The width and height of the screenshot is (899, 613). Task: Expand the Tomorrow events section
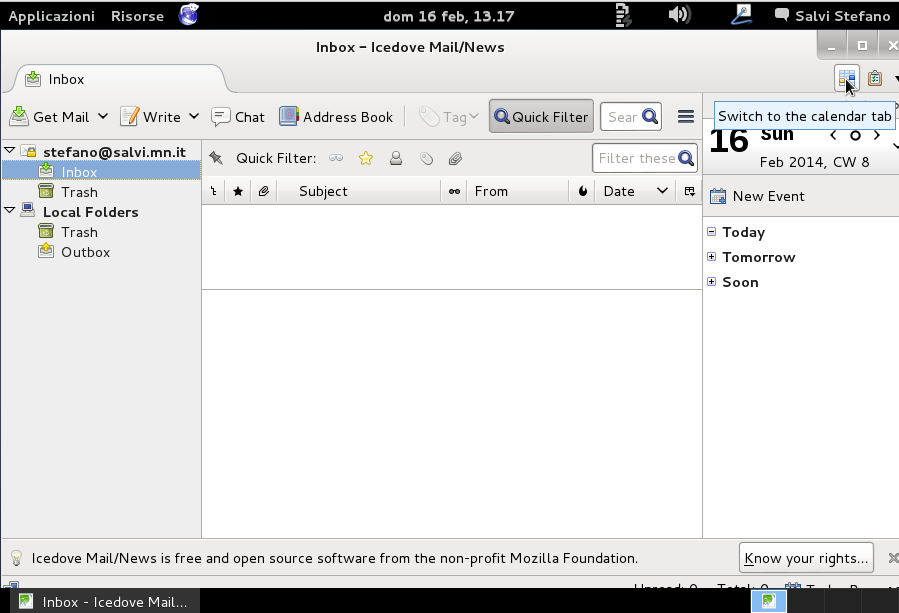coord(712,257)
